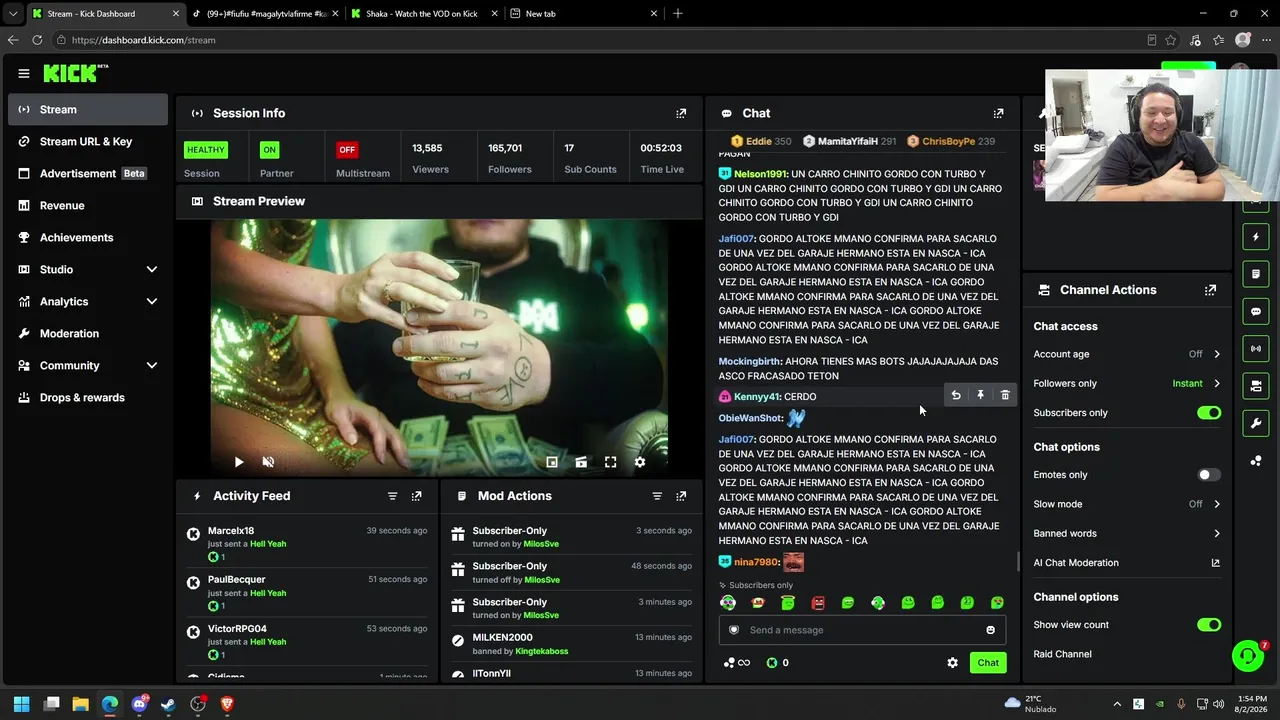The width and height of the screenshot is (1280, 720).
Task: Open Steam from the taskbar
Action: 168,704
